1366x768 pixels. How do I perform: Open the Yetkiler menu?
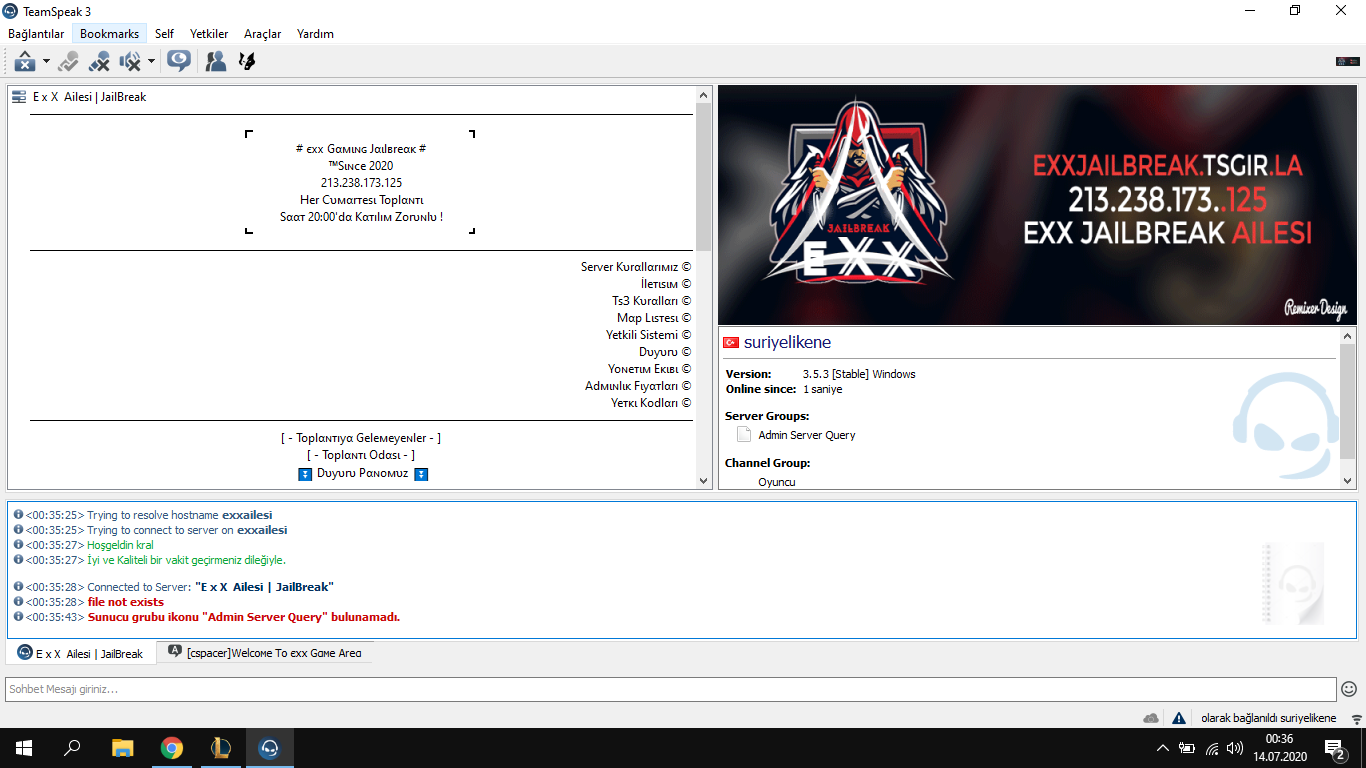tap(209, 34)
